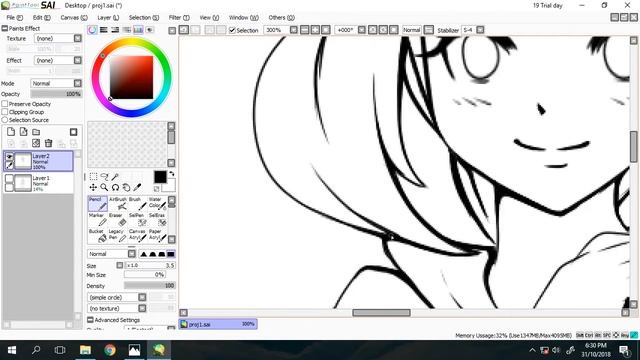This screenshot has width=640, height=360.
Task: Open the zoom 300% dropdown
Action: [293, 30]
